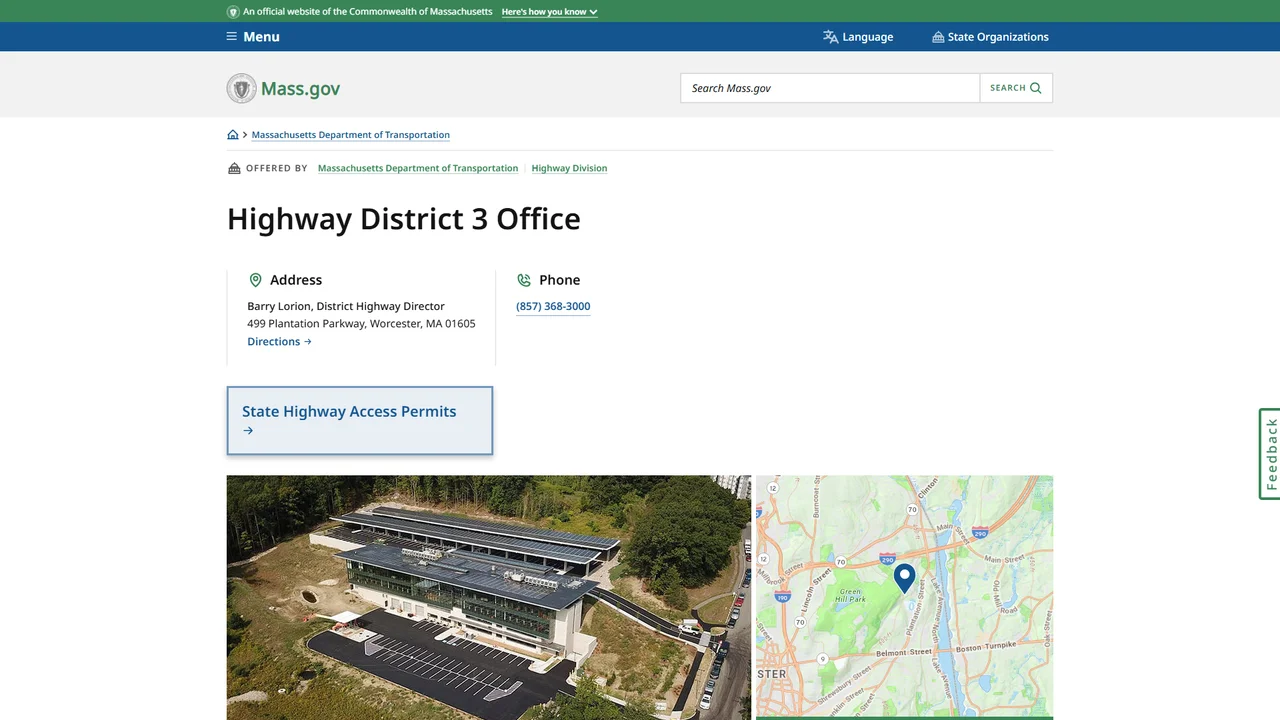Screen dimensions: 1280x720
Task: Click the Highway District 3 Office heading
Action: 404,219
